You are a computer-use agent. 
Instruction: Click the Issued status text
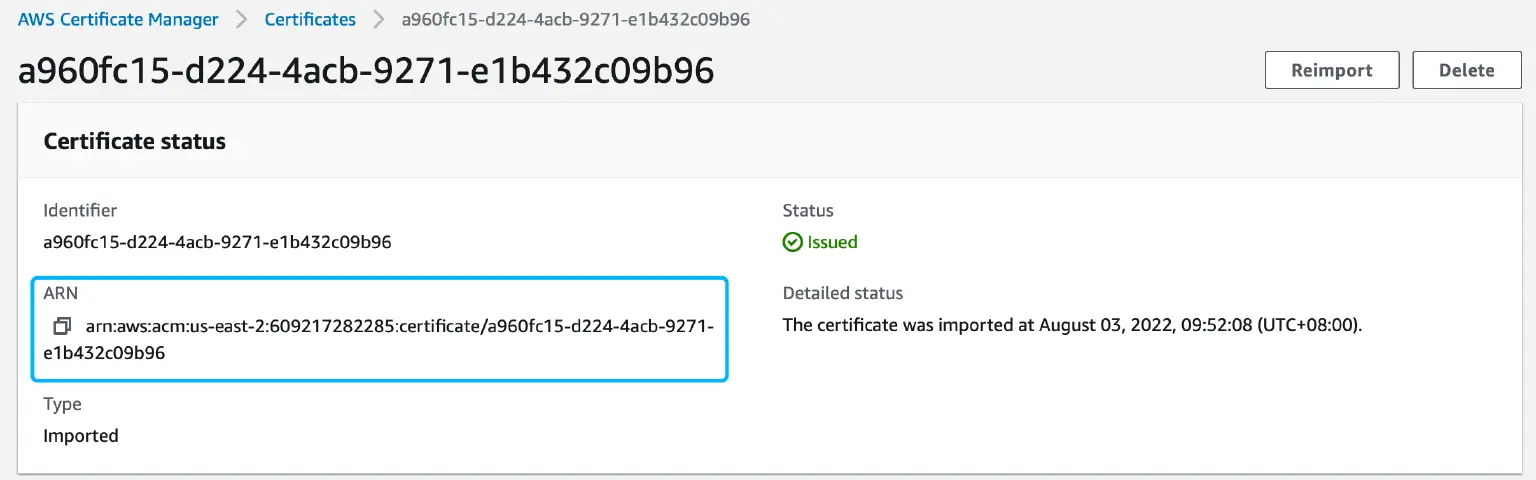pos(832,242)
